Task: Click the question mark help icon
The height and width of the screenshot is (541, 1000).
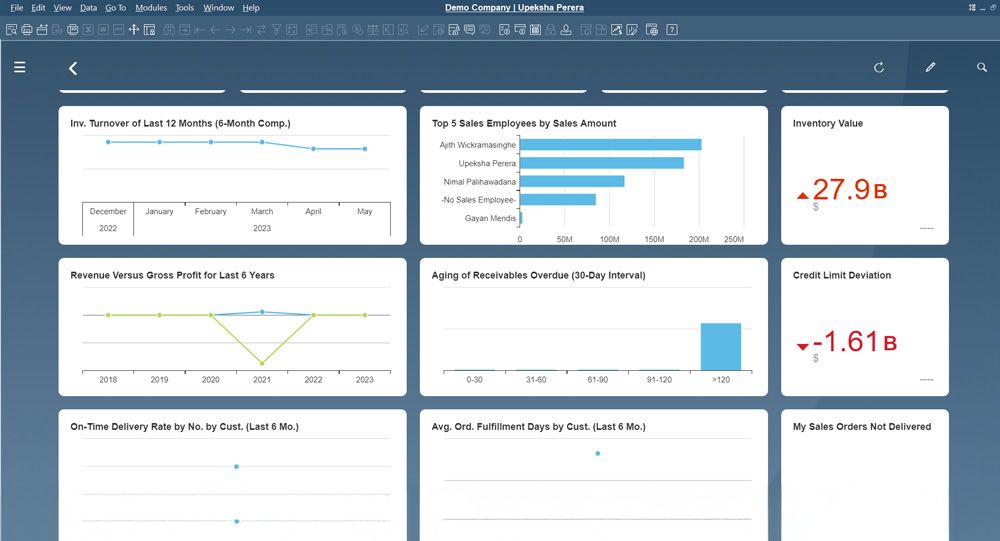Action: 672,30
